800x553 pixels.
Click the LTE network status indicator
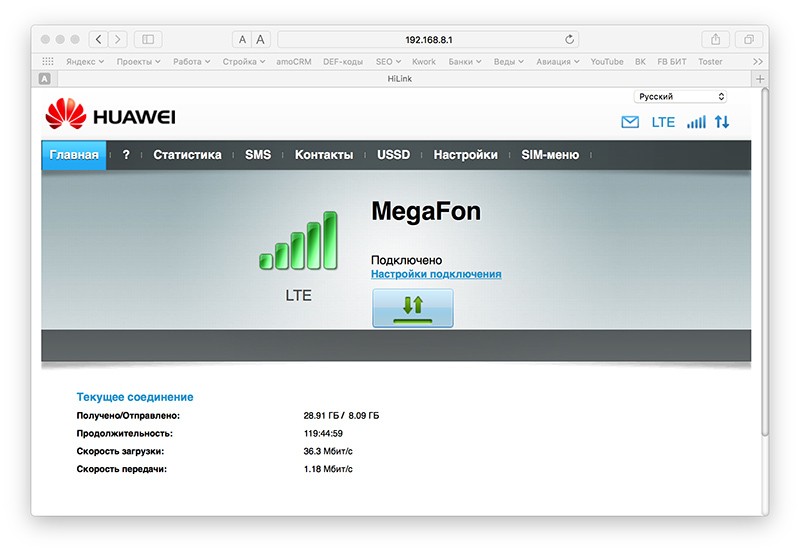point(663,122)
